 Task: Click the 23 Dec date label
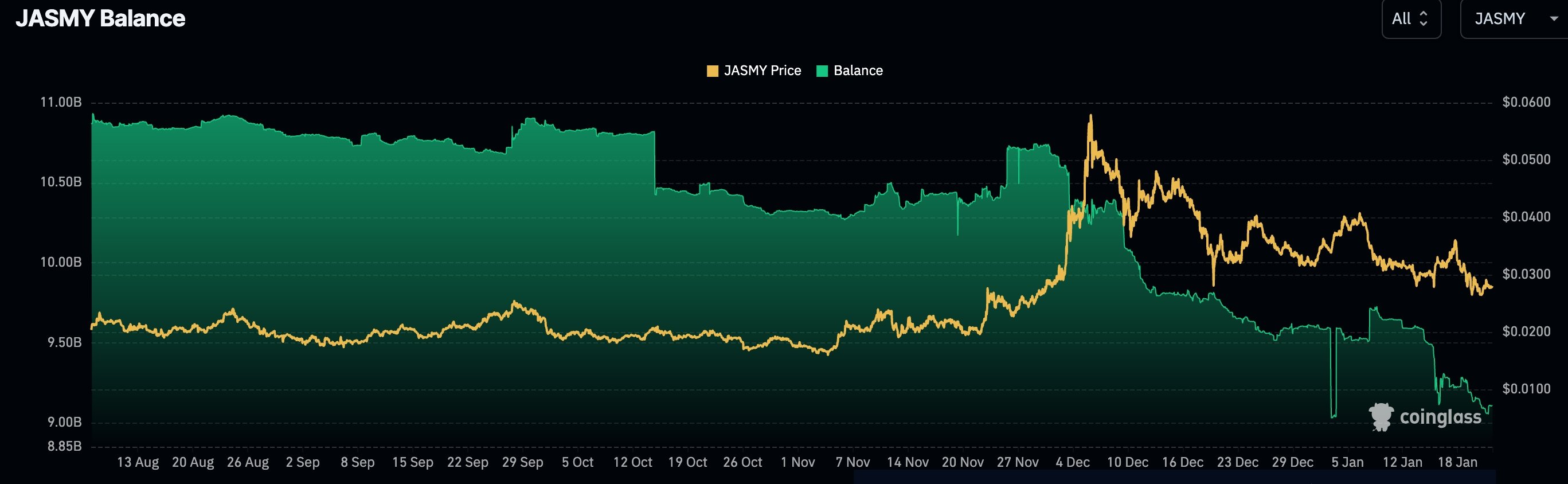coord(1237,462)
